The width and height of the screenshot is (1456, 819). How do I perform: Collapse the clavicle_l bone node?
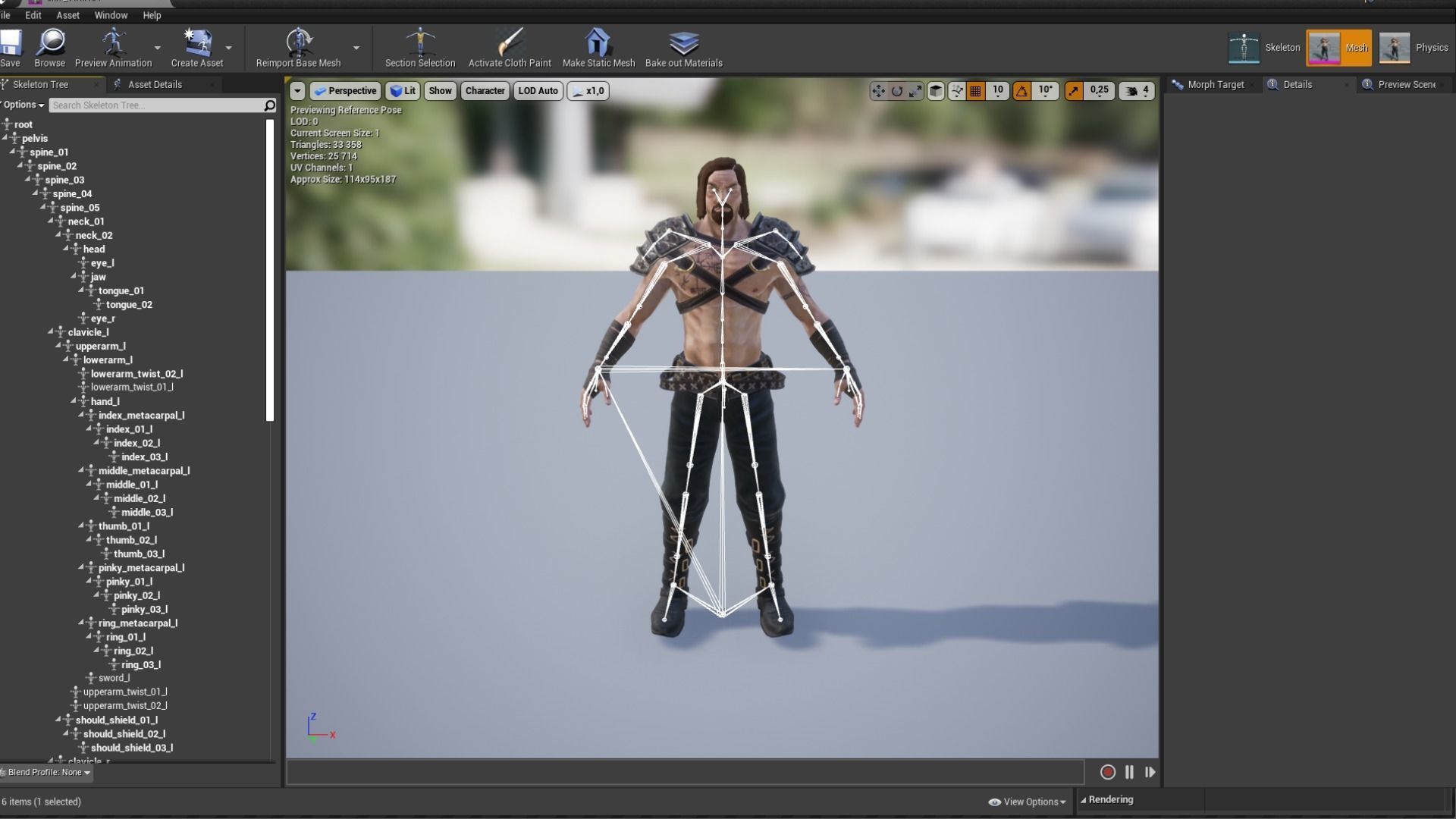point(51,331)
